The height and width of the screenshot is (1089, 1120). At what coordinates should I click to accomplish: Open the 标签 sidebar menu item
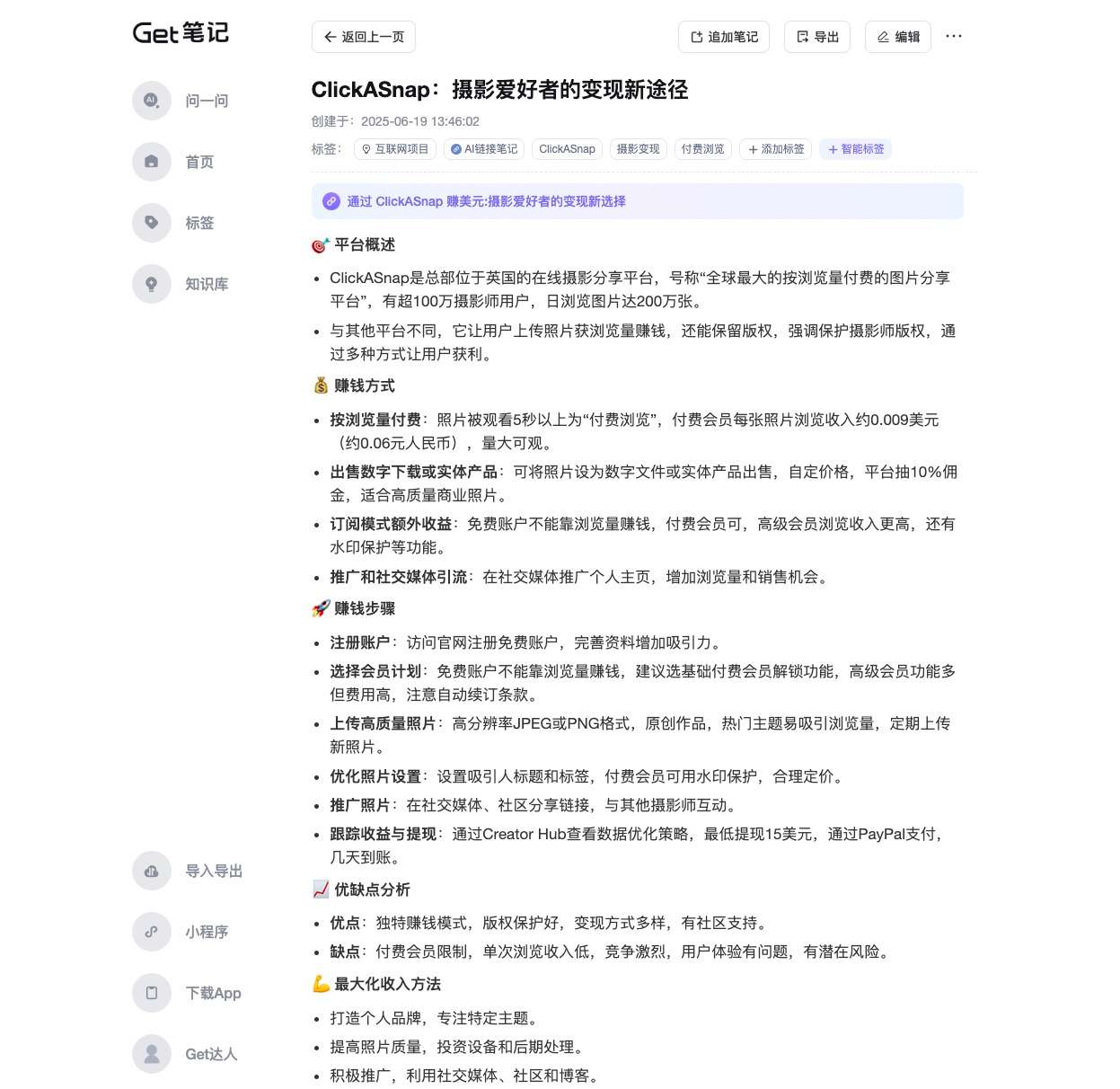tap(199, 223)
